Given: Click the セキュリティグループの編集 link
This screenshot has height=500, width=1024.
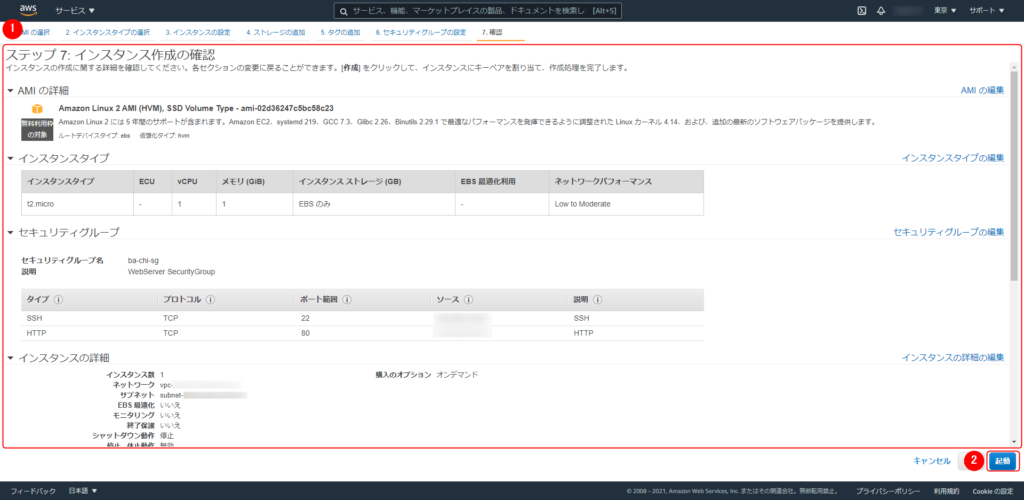Looking at the screenshot, I should click(948, 232).
